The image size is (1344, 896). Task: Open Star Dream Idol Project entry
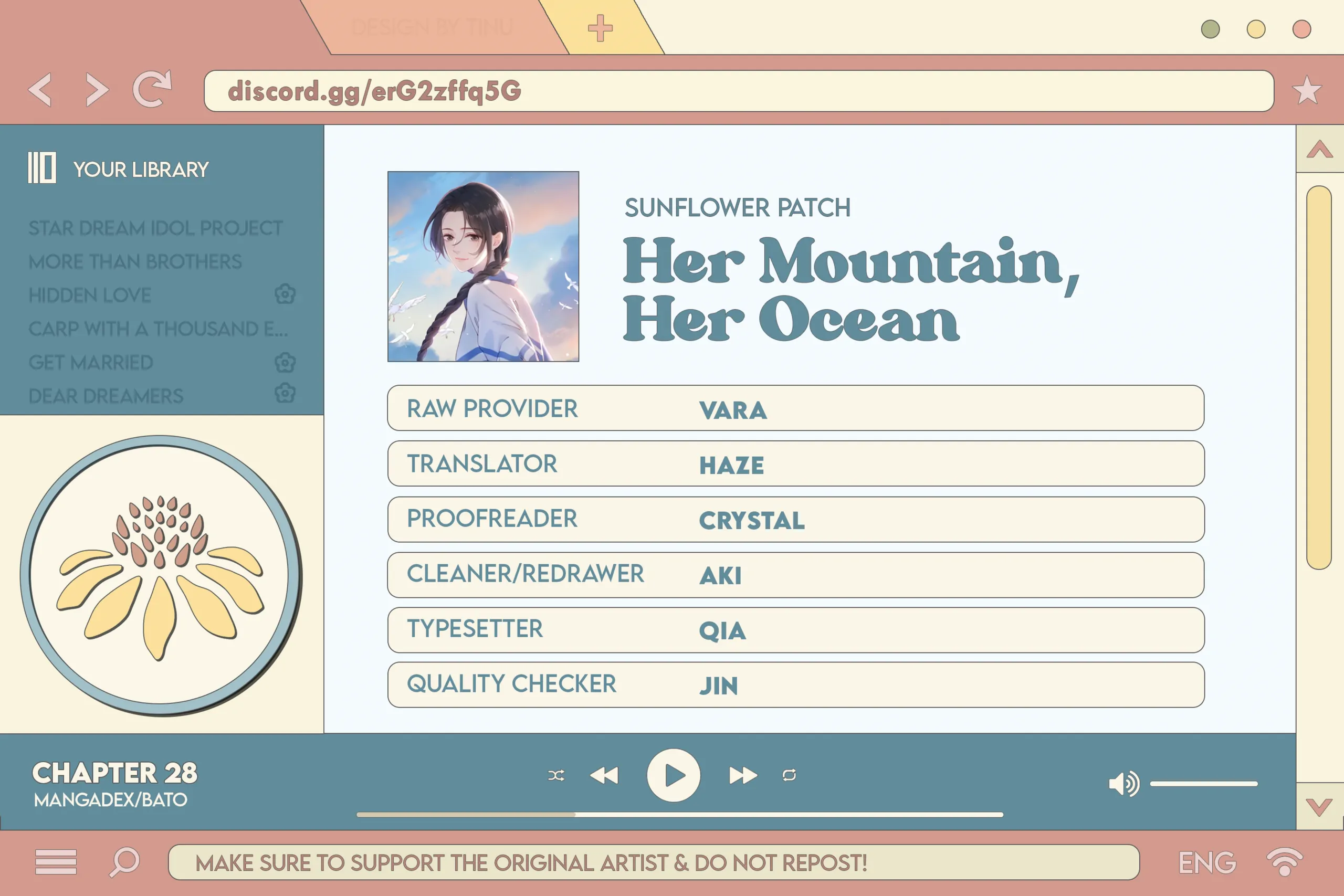155,228
